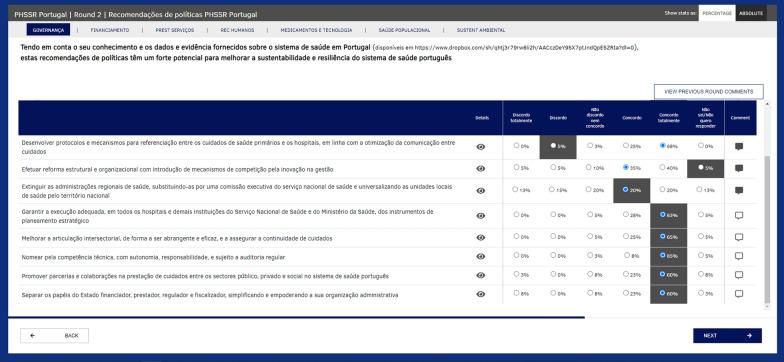Open the Prest Serviços tab
This screenshot has height=362, width=784.
[x=174, y=30]
